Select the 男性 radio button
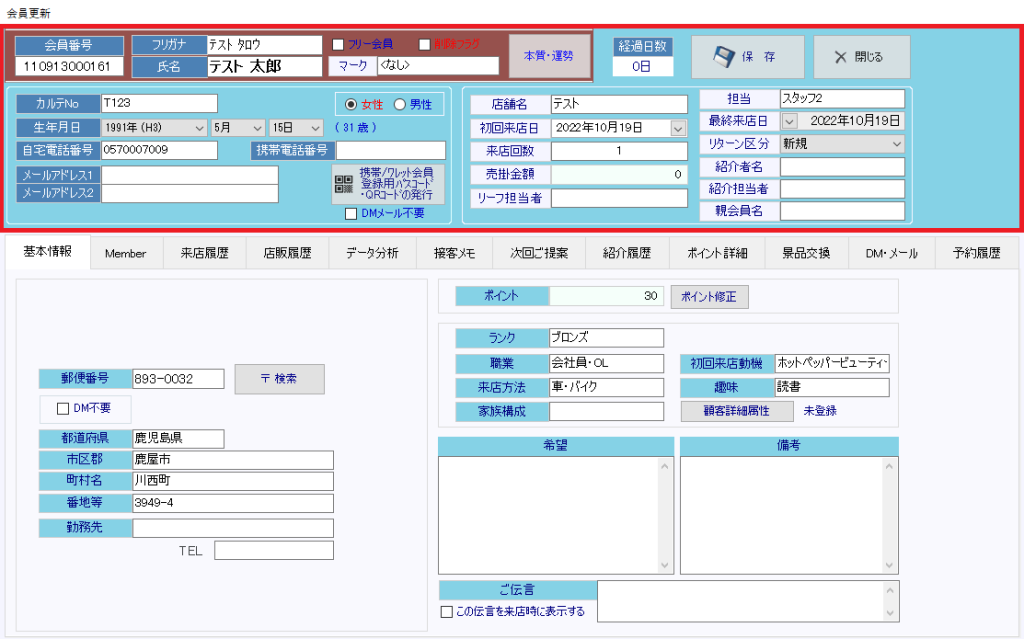The image size is (1024, 639). tap(400, 104)
